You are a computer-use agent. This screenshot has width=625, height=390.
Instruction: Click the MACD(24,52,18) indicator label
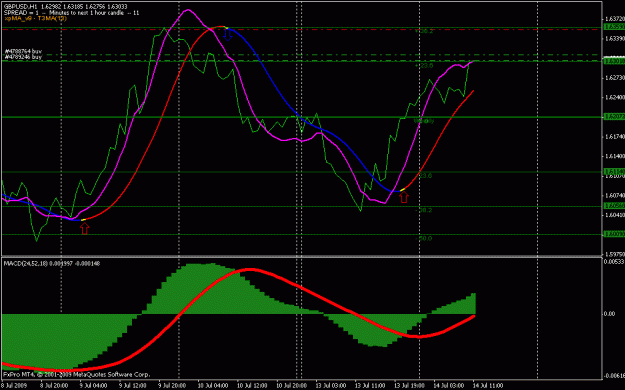coord(52,264)
